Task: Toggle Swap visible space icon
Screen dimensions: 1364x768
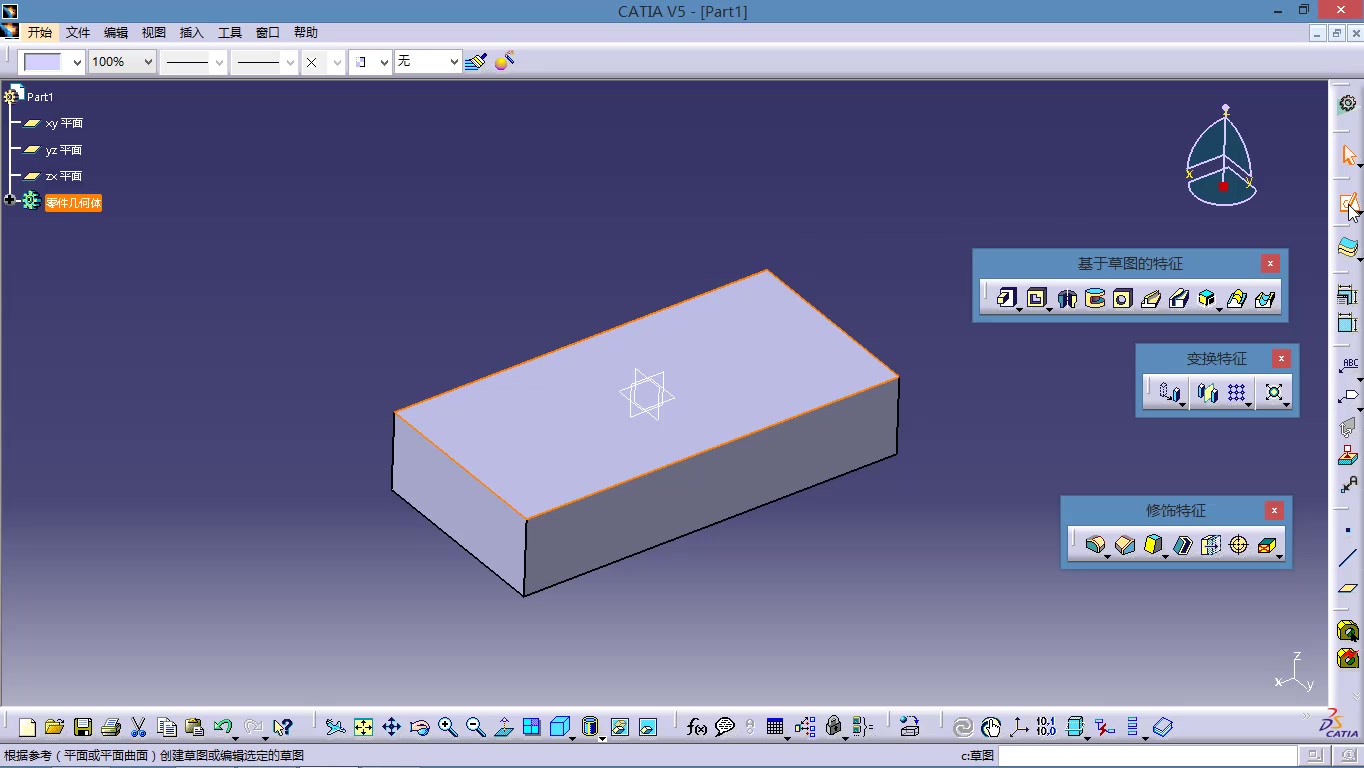Action: pos(648,727)
